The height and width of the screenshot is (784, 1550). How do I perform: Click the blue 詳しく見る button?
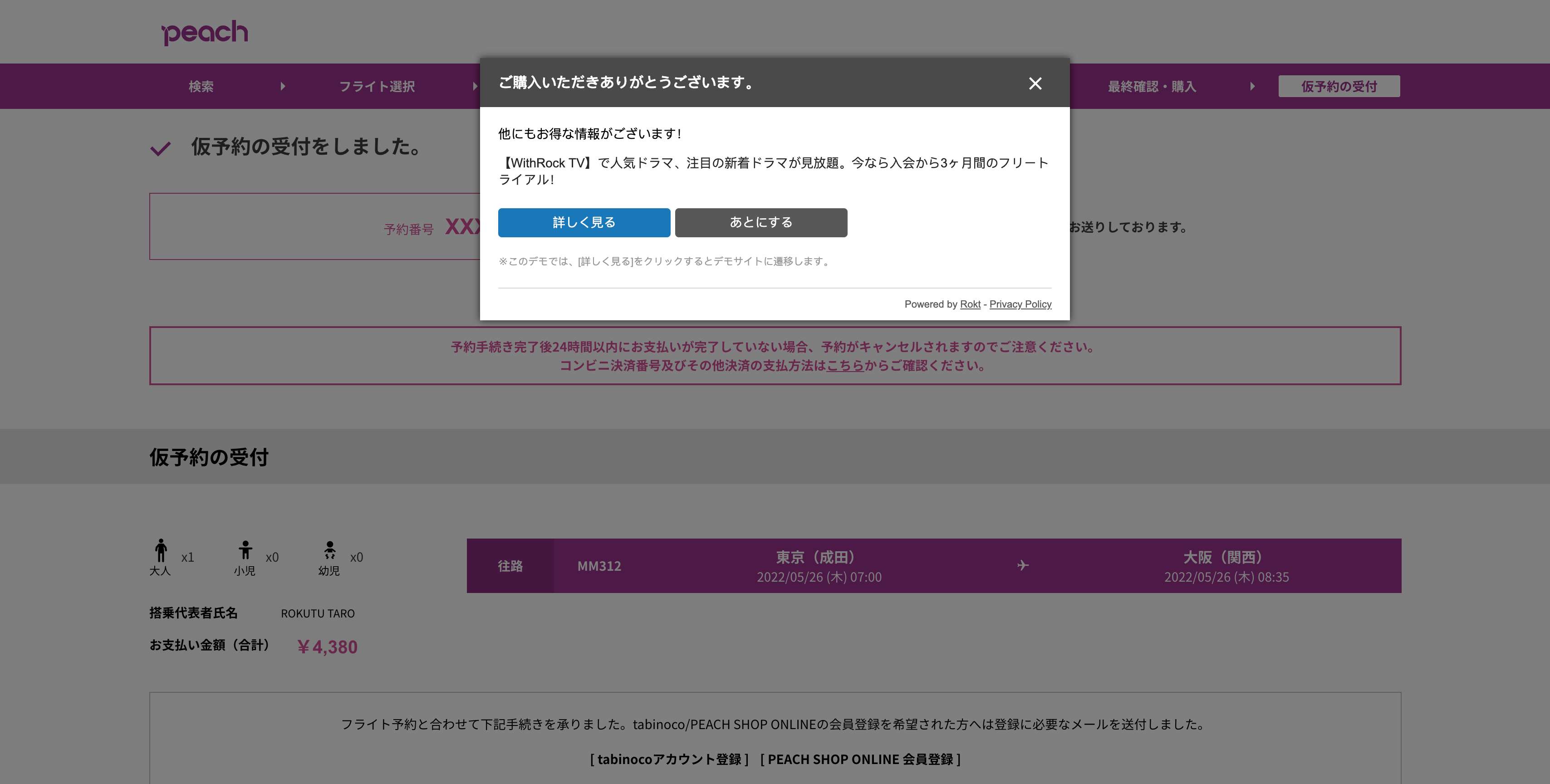(x=584, y=223)
